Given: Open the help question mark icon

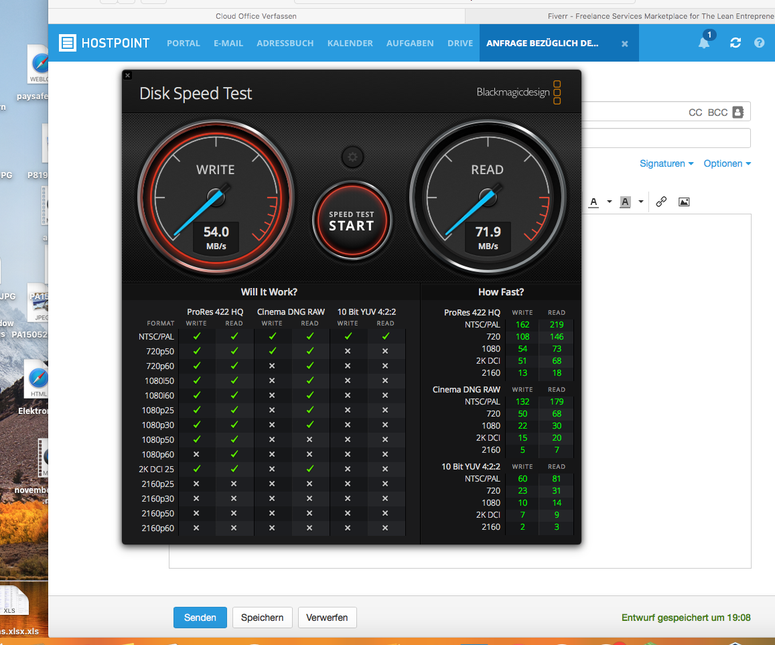Looking at the screenshot, I should click(x=760, y=43).
